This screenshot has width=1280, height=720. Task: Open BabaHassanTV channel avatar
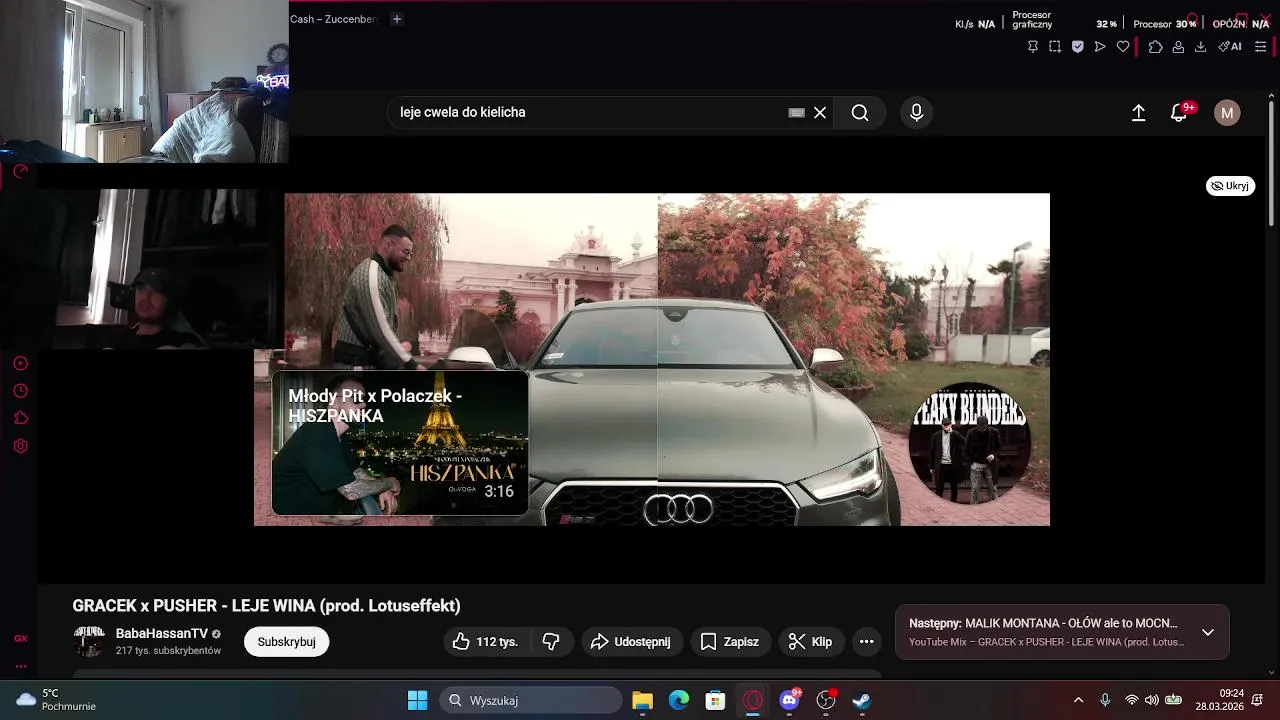coord(89,642)
